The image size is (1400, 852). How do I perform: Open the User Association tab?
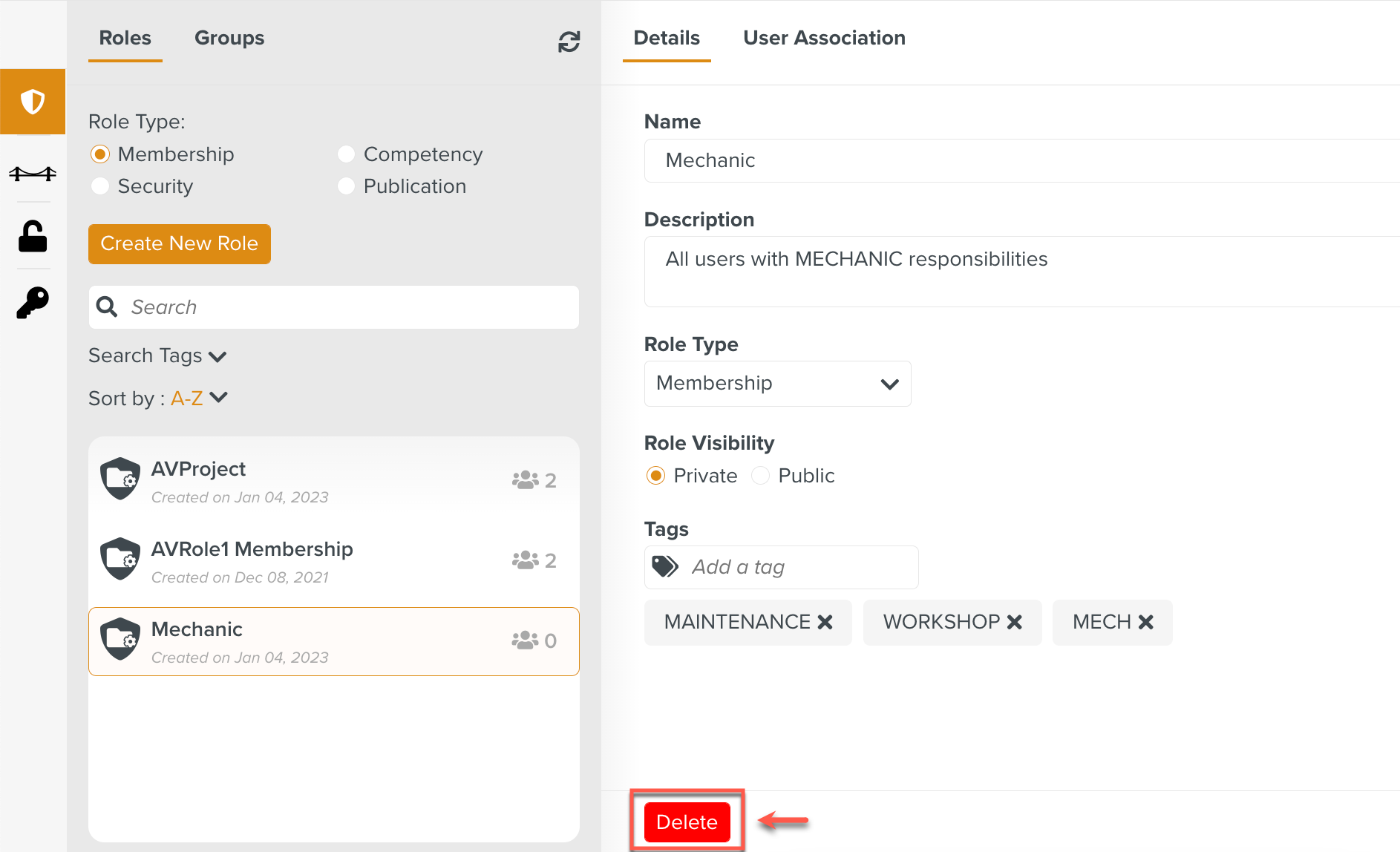click(824, 39)
